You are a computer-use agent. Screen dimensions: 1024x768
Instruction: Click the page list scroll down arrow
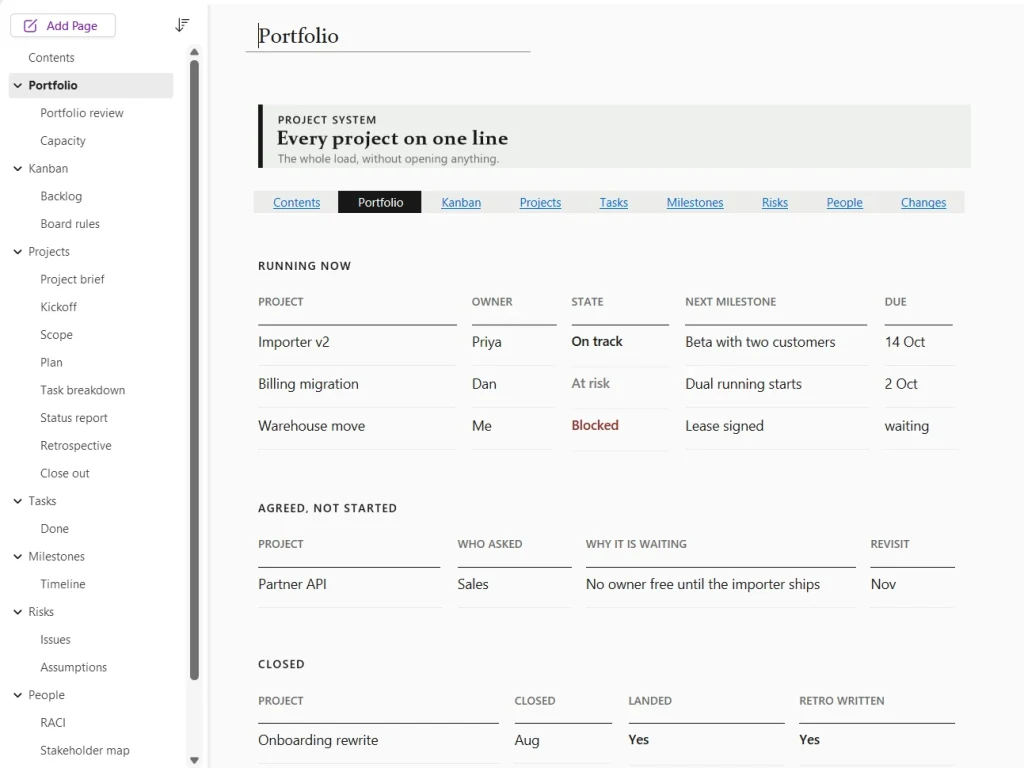(194, 760)
